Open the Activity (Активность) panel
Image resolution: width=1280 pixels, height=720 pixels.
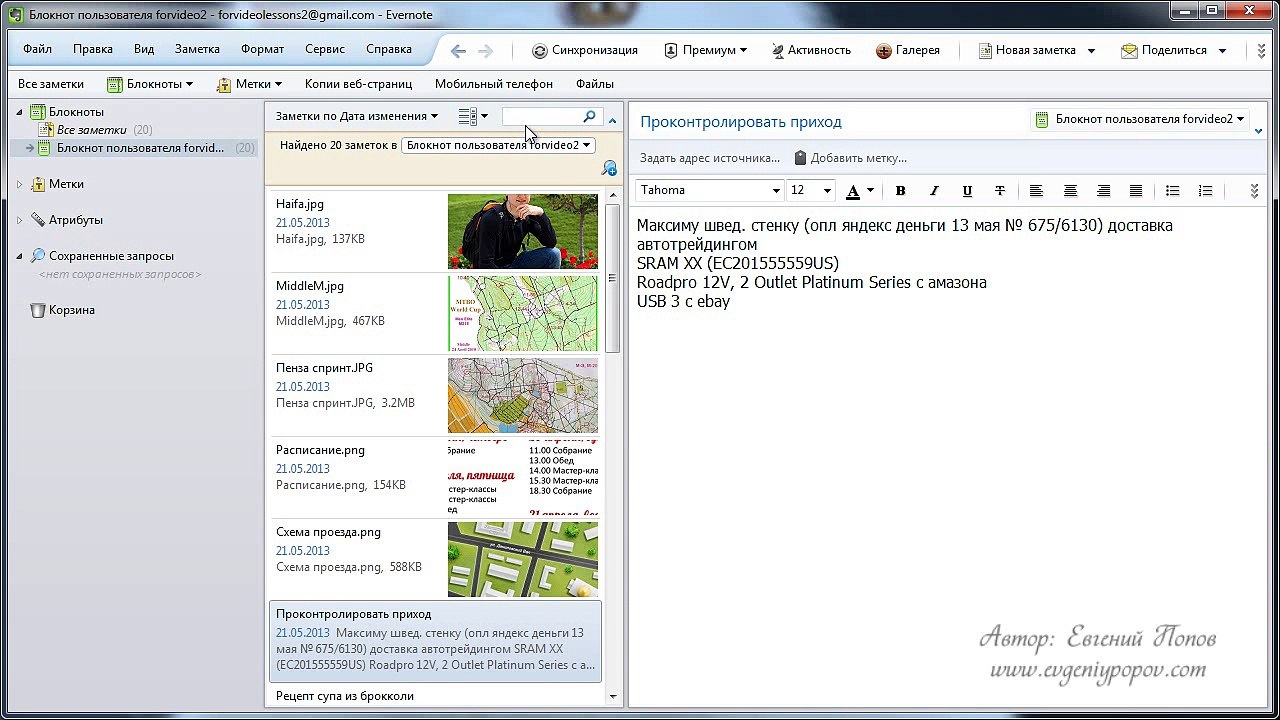(811, 50)
